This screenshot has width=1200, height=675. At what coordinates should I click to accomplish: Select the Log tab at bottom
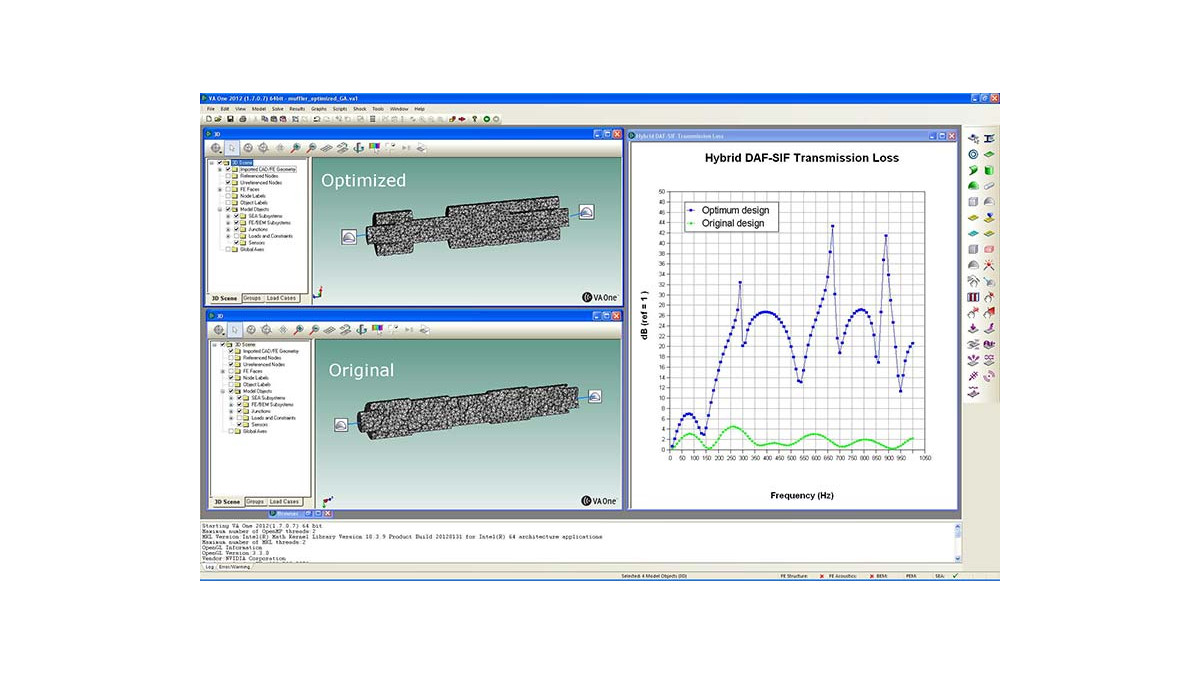tap(210, 566)
